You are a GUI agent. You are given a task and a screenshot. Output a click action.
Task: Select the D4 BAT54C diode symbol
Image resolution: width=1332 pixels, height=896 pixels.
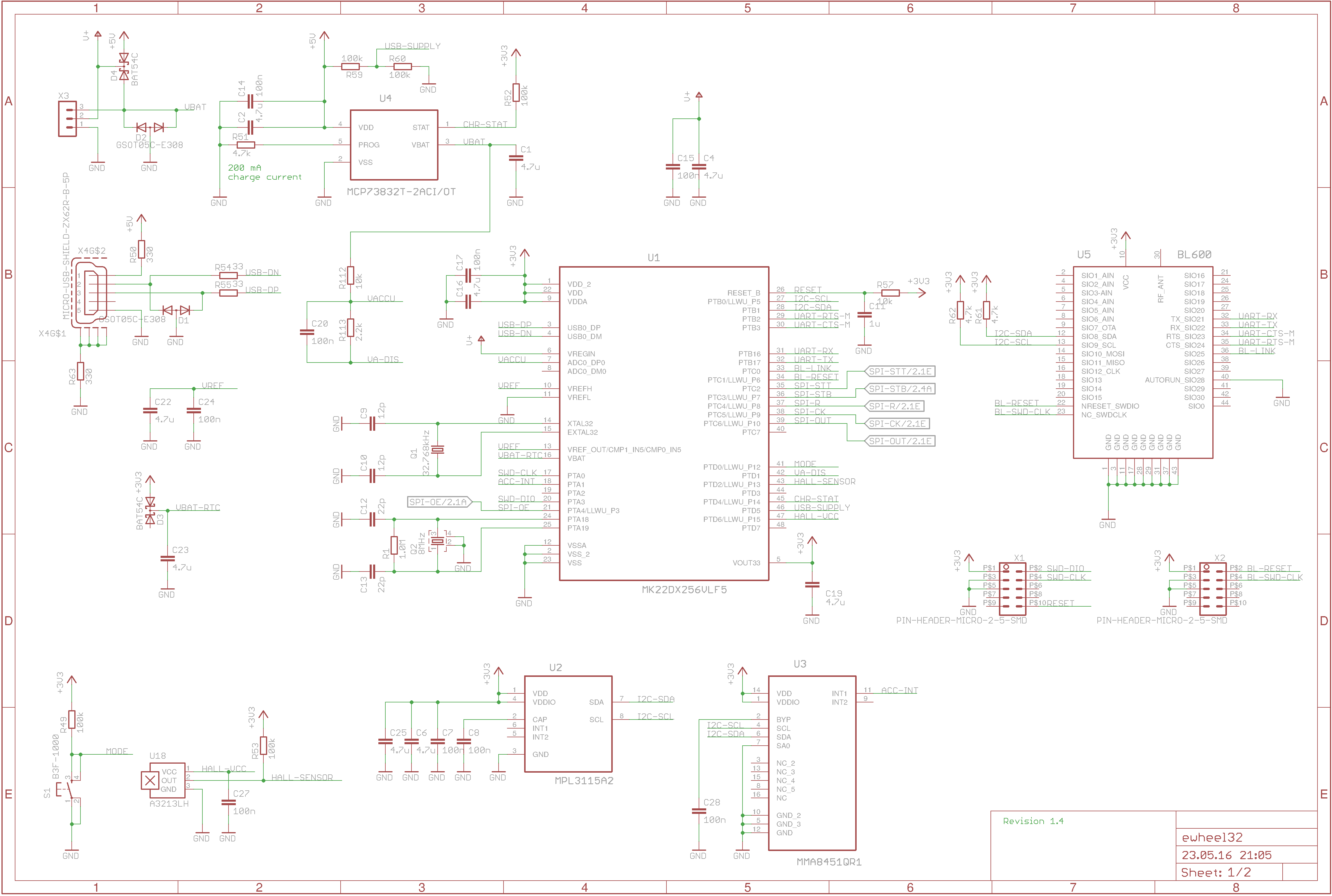pos(124,66)
